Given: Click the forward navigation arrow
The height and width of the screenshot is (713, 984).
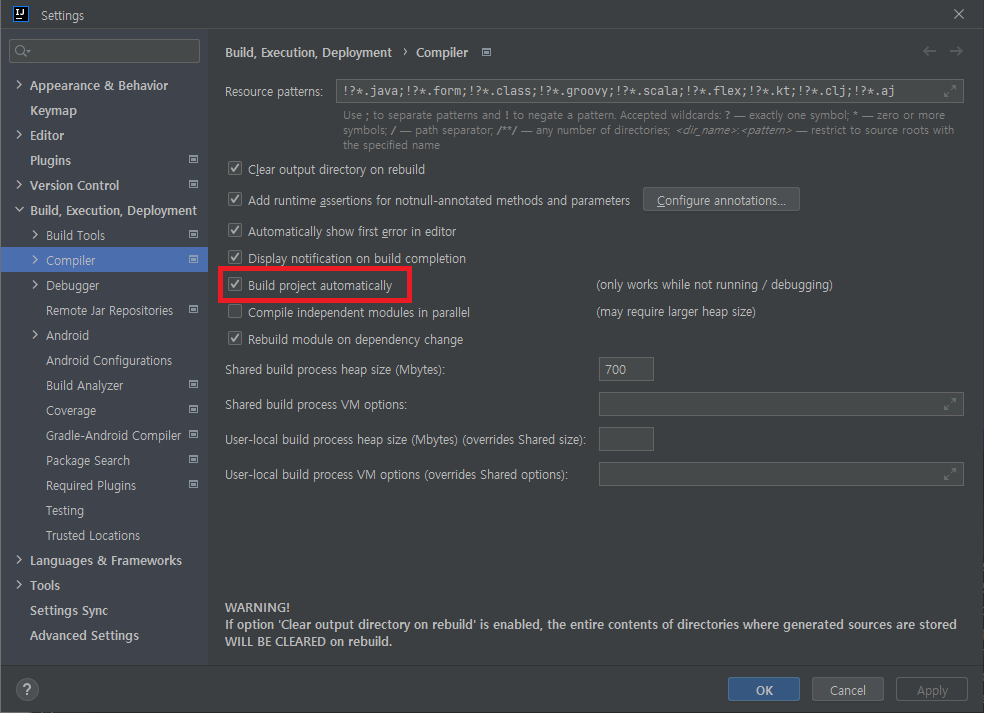Looking at the screenshot, I should (x=956, y=52).
